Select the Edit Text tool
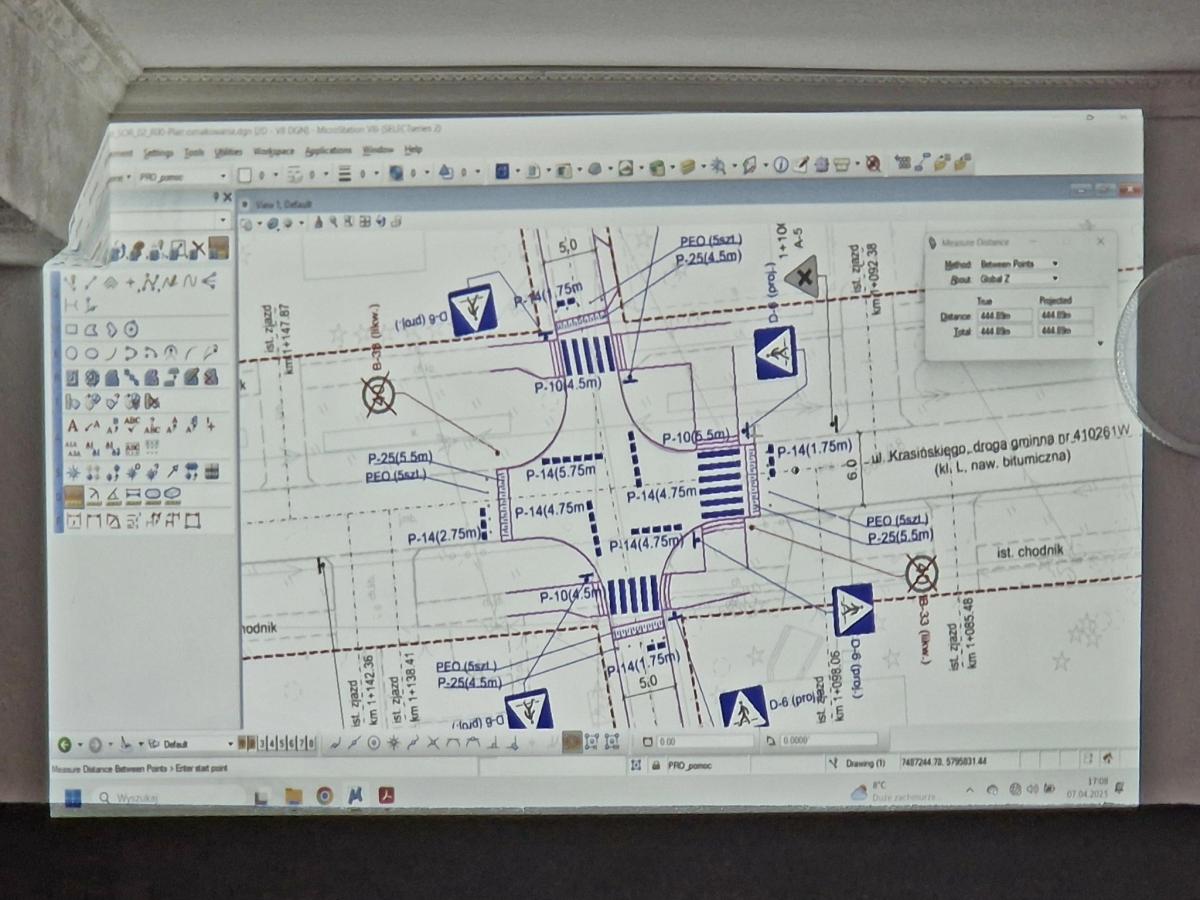Image resolution: width=1200 pixels, height=900 pixels. click(x=112, y=426)
